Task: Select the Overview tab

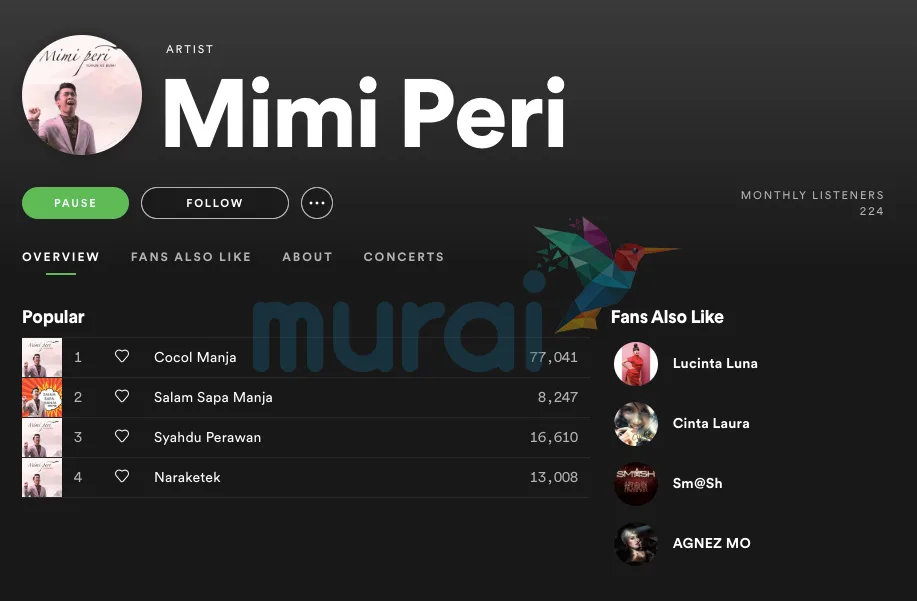Action: (61, 257)
